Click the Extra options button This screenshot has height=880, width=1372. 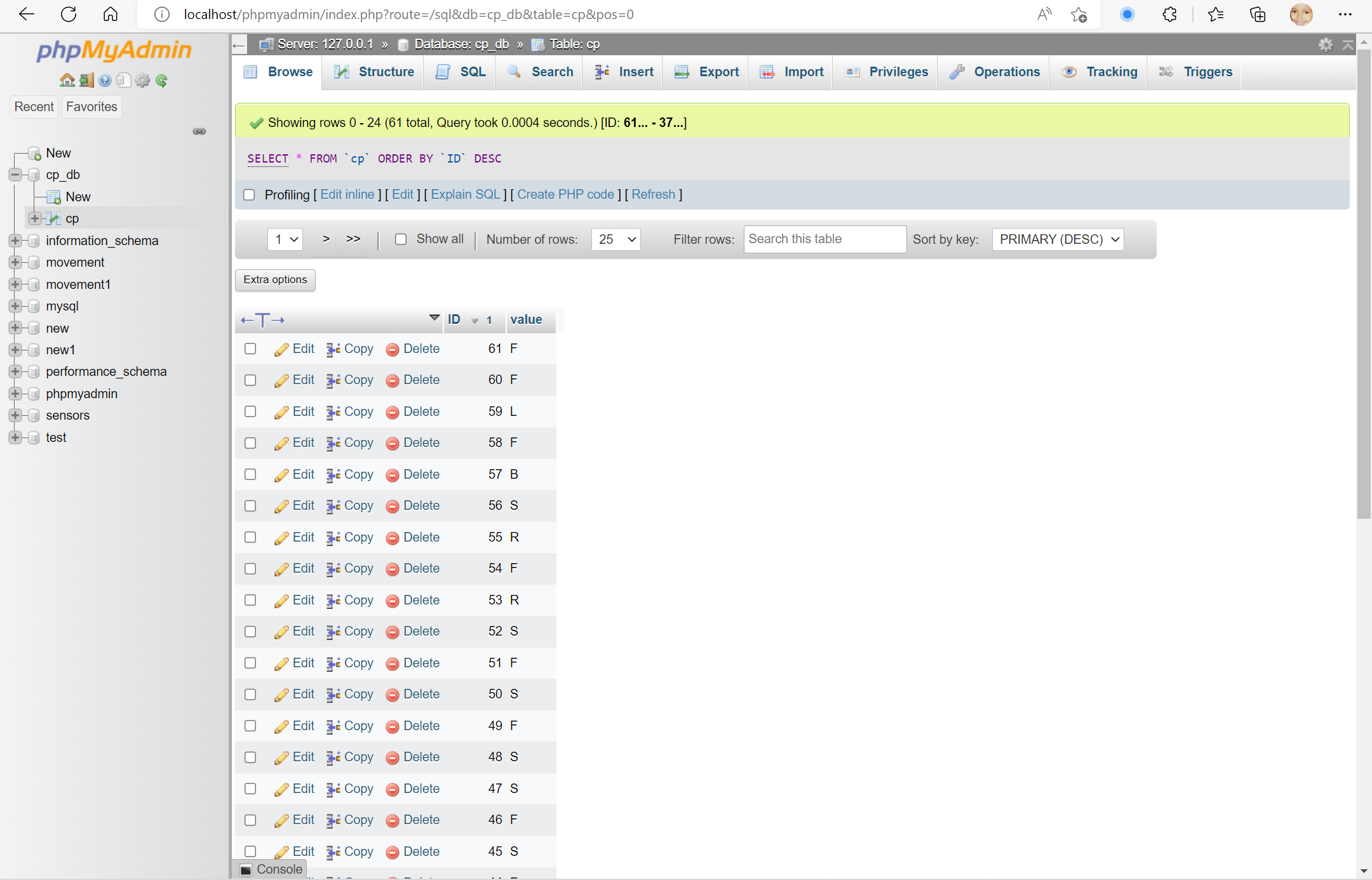tap(275, 280)
